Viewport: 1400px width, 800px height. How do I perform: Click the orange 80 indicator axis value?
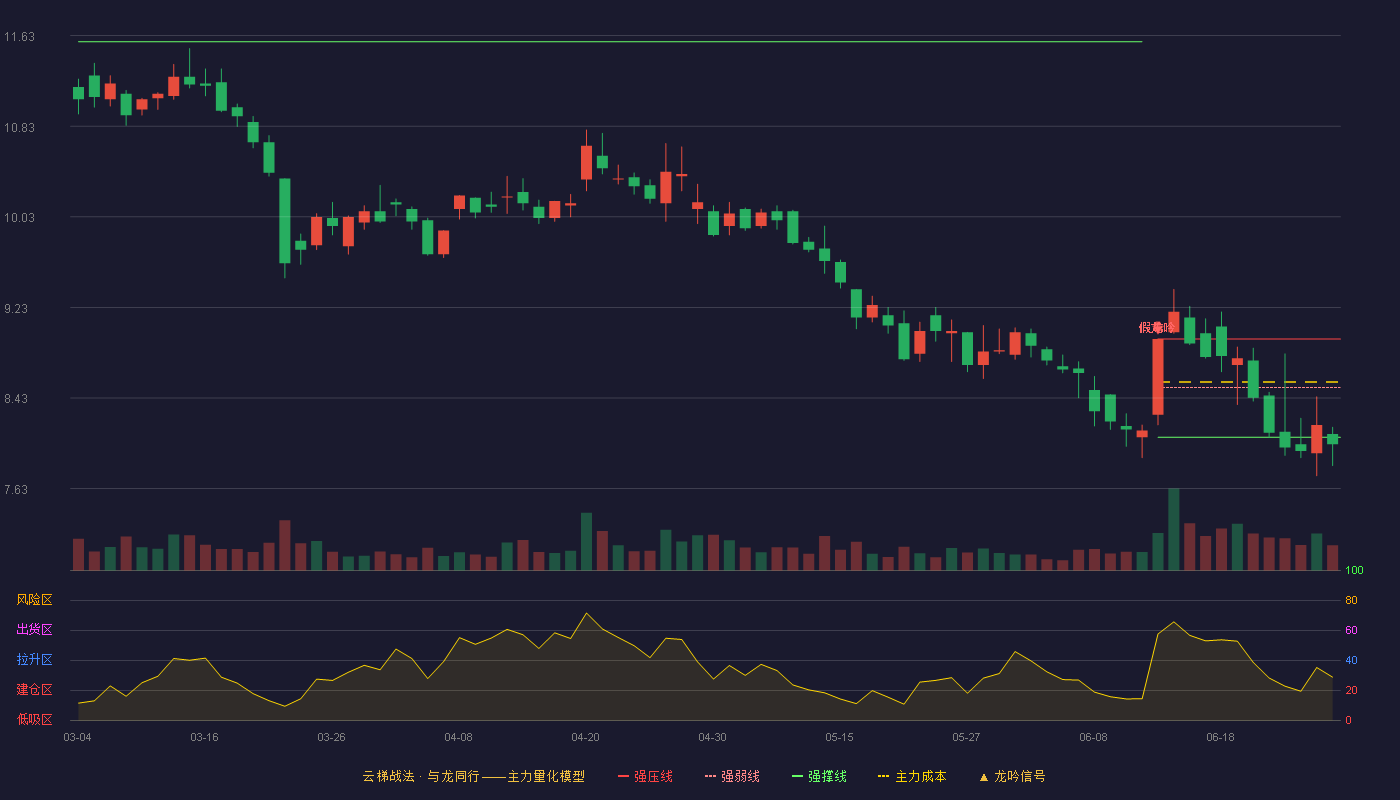point(1351,600)
